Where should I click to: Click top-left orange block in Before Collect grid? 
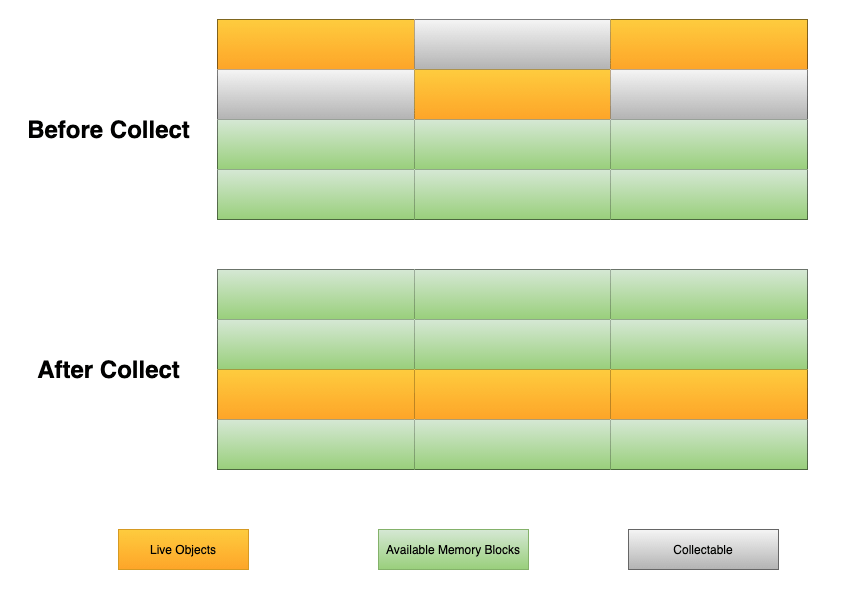[316, 45]
